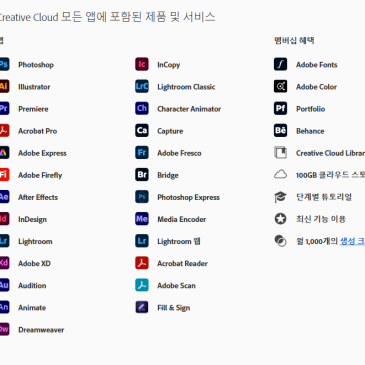The height and width of the screenshot is (365, 365).
Task: Click the cloud storage icon
Action: 280,174
